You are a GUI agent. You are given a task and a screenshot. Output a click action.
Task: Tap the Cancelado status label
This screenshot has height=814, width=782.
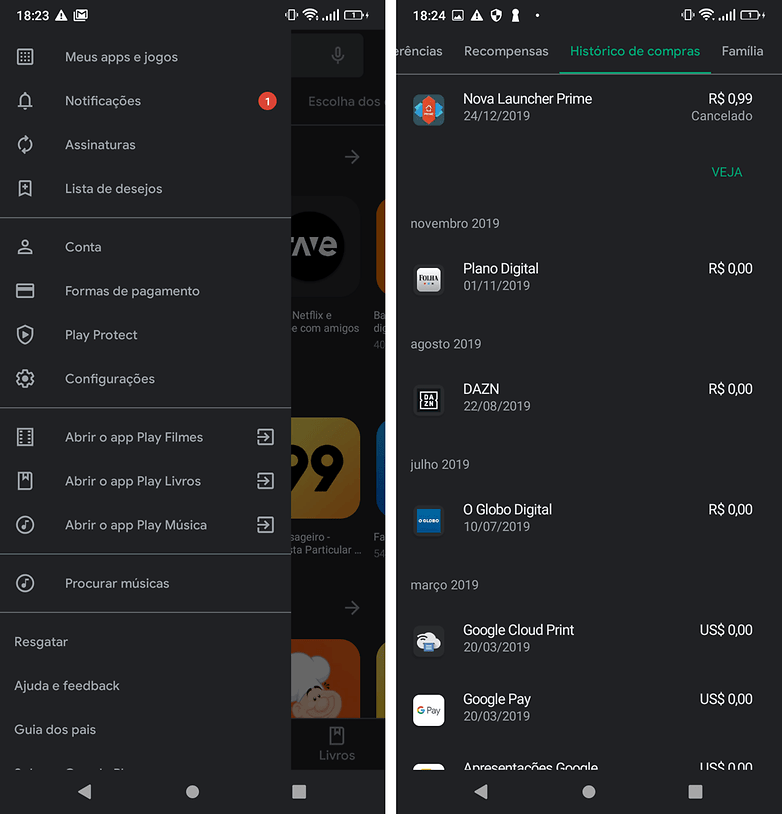[722, 116]
